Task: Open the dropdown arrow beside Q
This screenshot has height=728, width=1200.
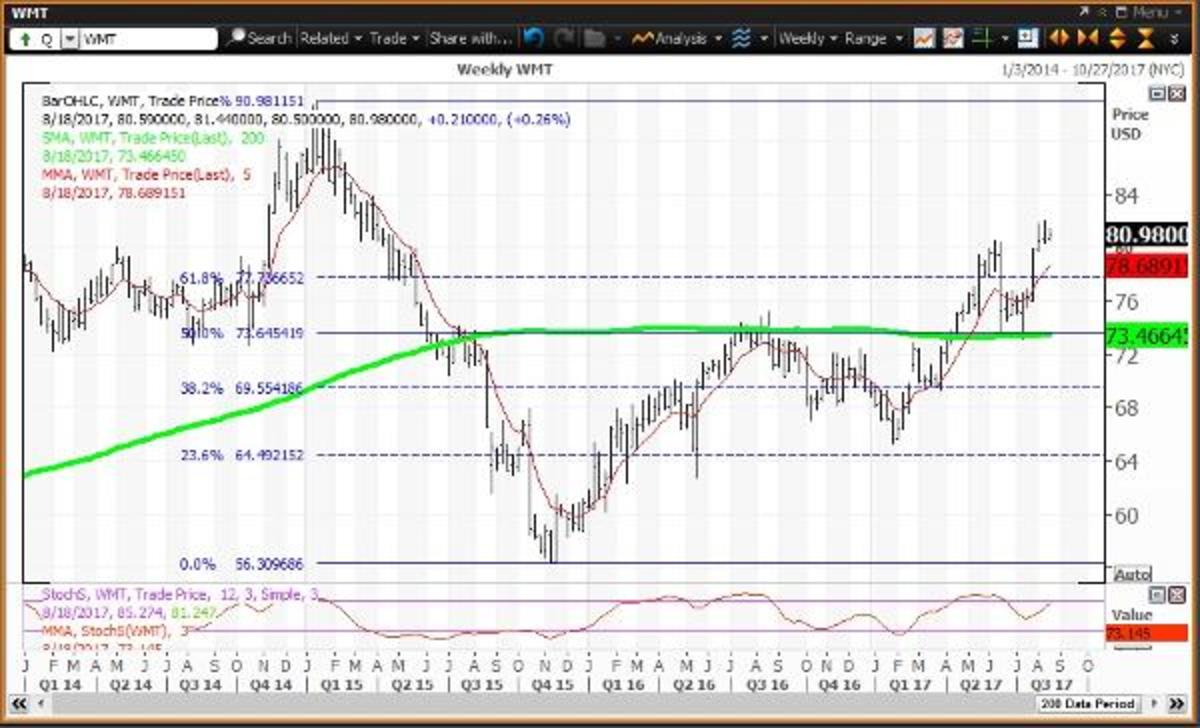Action: (70, 39)
